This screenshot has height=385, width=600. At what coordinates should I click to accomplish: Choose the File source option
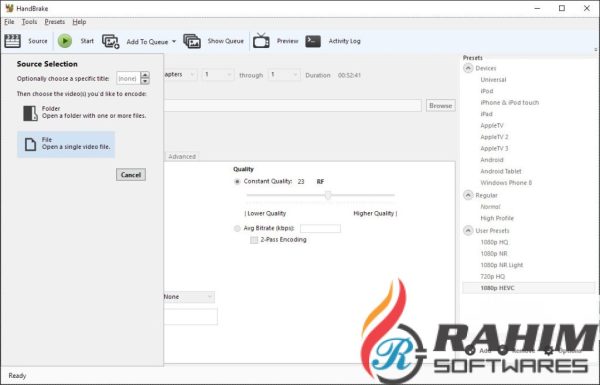click(66, 144)
